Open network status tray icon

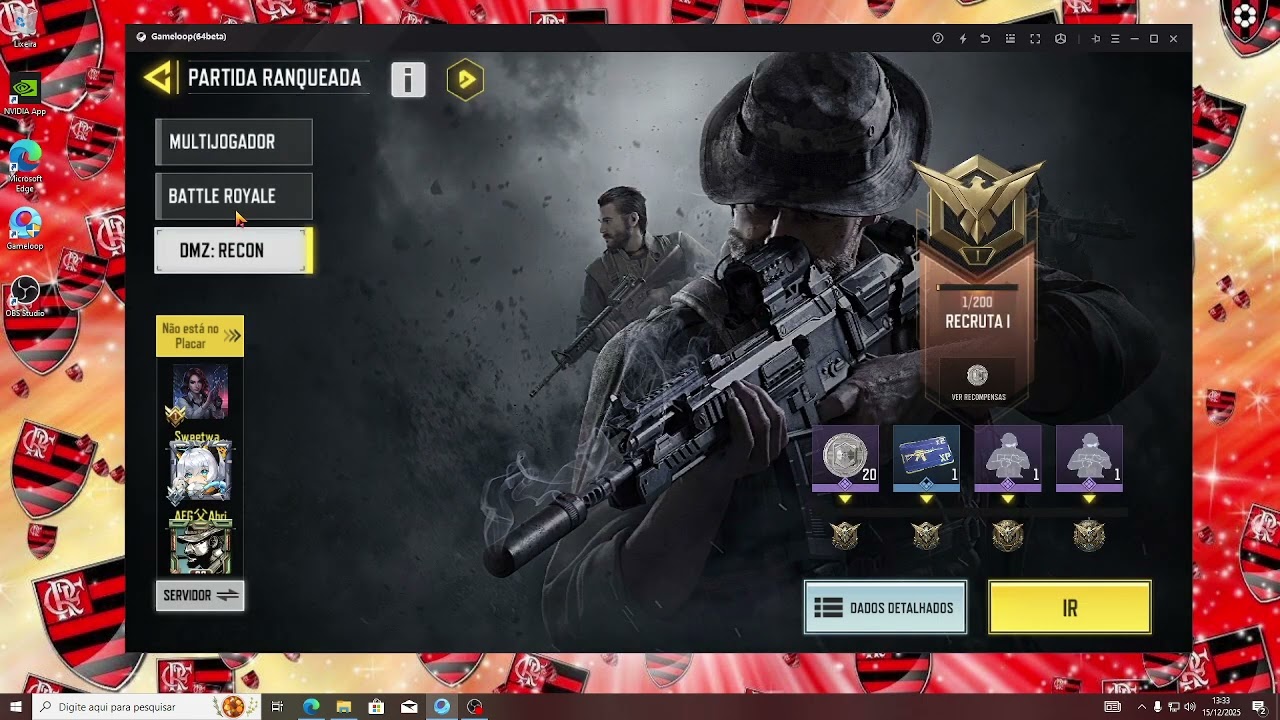pyautogui.click(x=1173, y=707)
